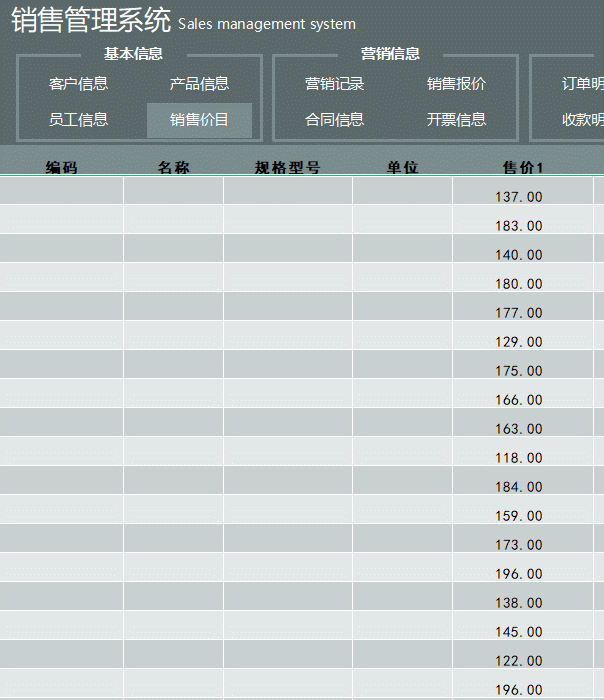Select the price cell 137.00
Image resolution: width=604 pixels, height=700 pixels.
[x=523, y=191]
